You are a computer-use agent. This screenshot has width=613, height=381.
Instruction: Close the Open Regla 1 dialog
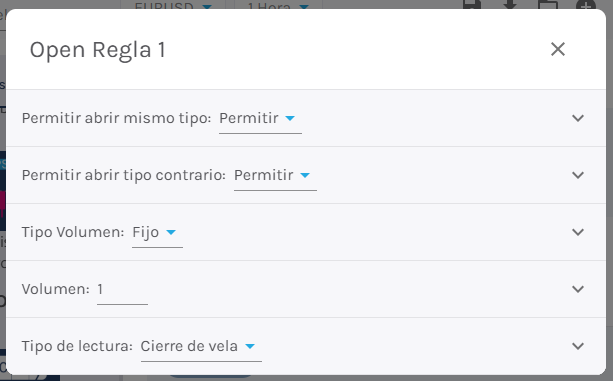(x=557, y=49)
